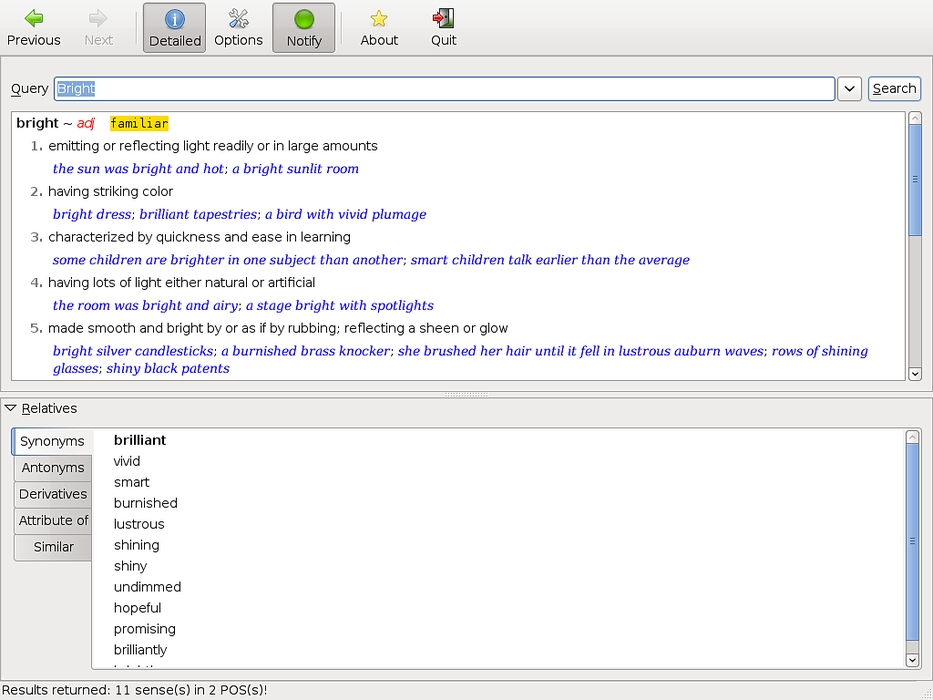Show the Similar tab
Screen dimensions: 933x700
(53, 547)
